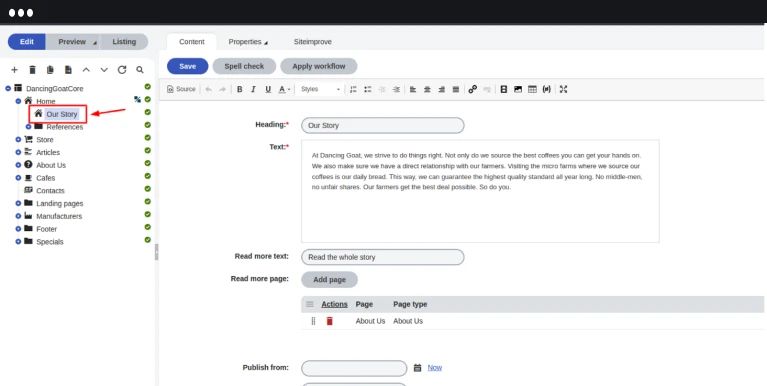Viewport: 767px width, 386px height.
Task: Refresh the content tree
Action: click(122, 70)
